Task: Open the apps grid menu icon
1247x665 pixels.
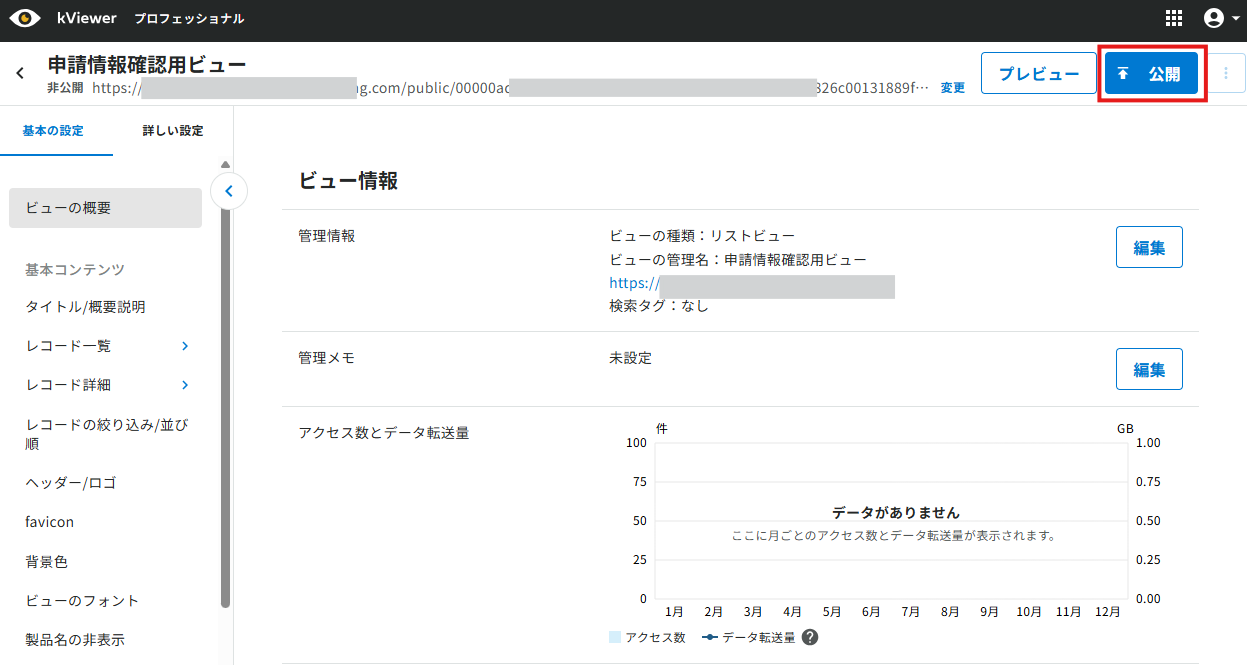Action: pyautogui.click(x=1174, y=19)
